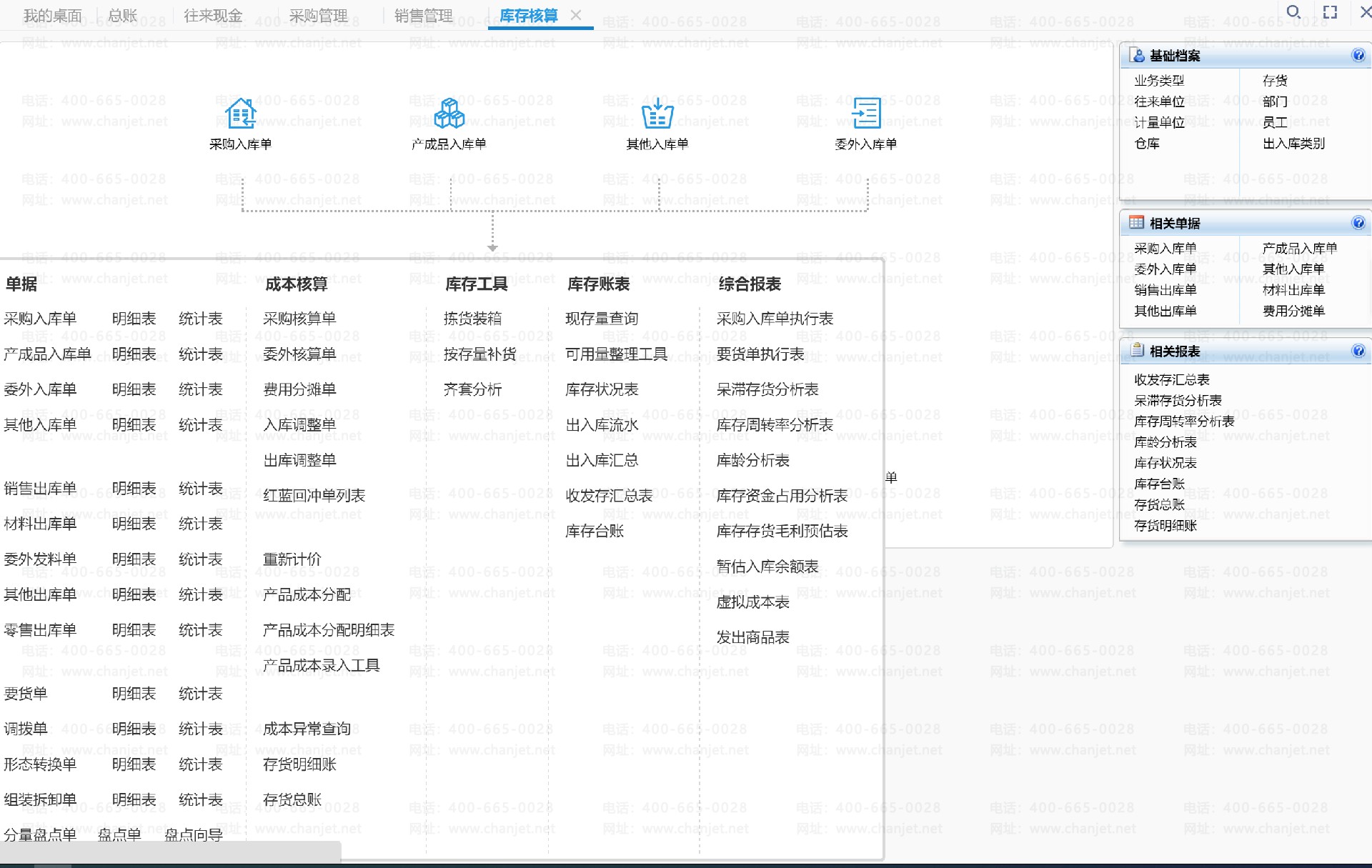This screenshot has width=1372, height=868.
Task: Close the 库存核算 tab
Action: 576,15
